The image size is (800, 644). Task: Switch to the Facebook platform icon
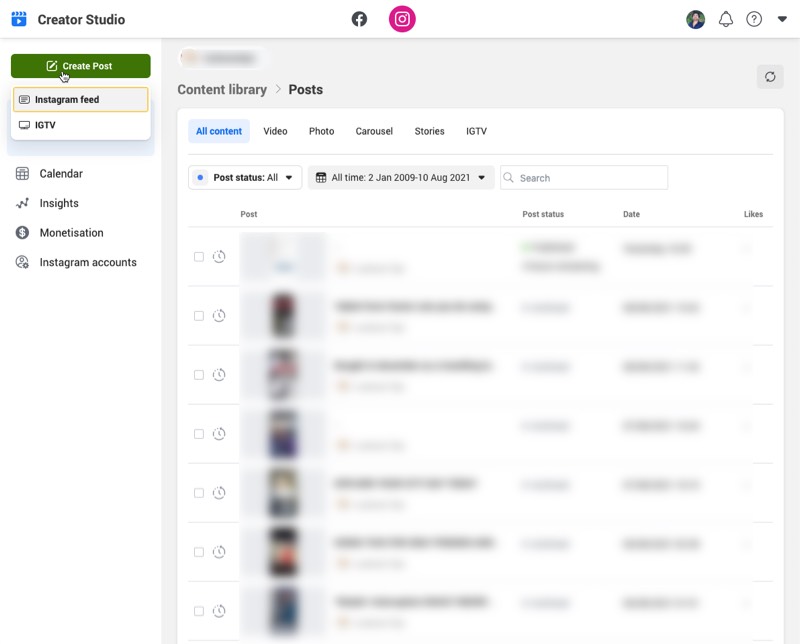[359, 19]
